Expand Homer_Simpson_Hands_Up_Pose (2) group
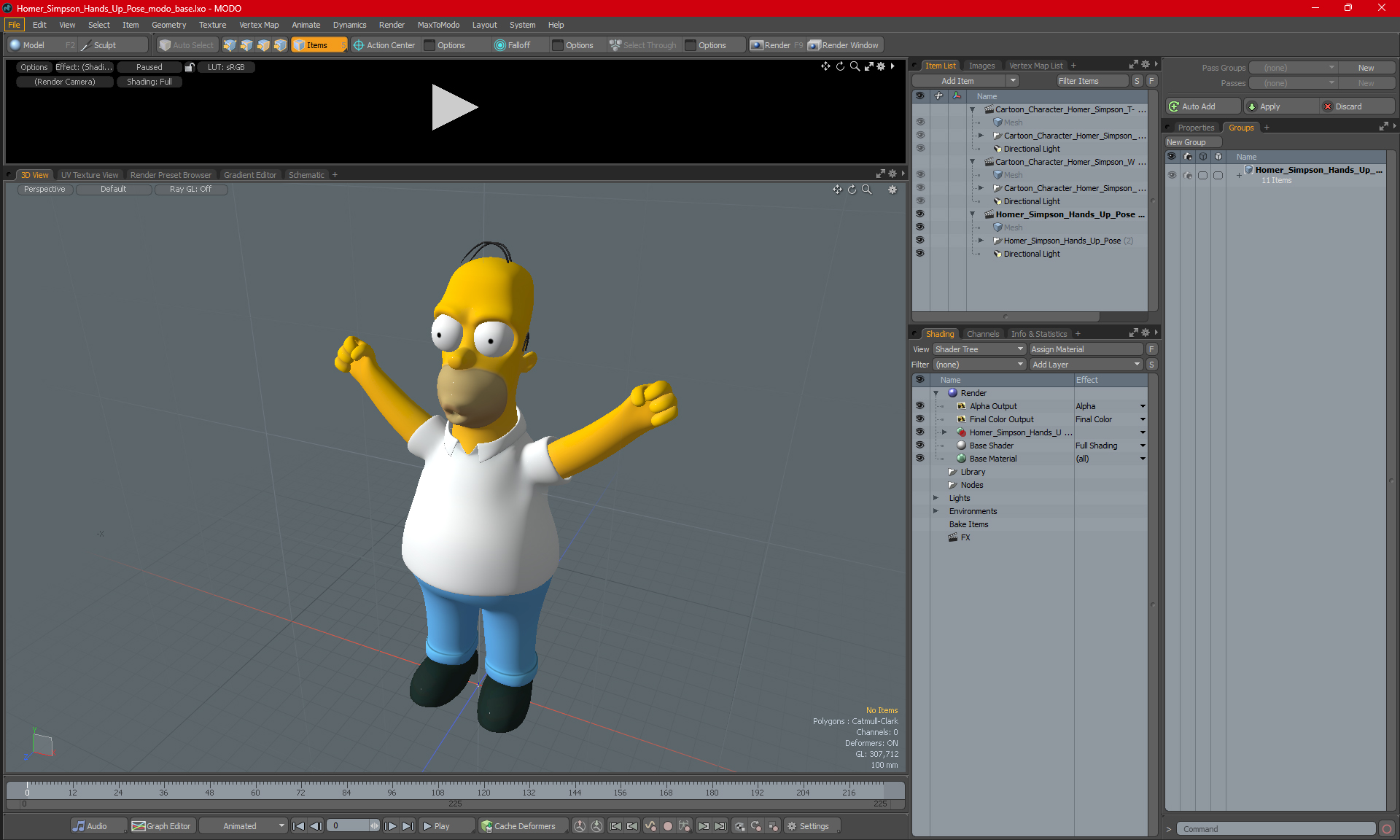 (x=981, y=241)
